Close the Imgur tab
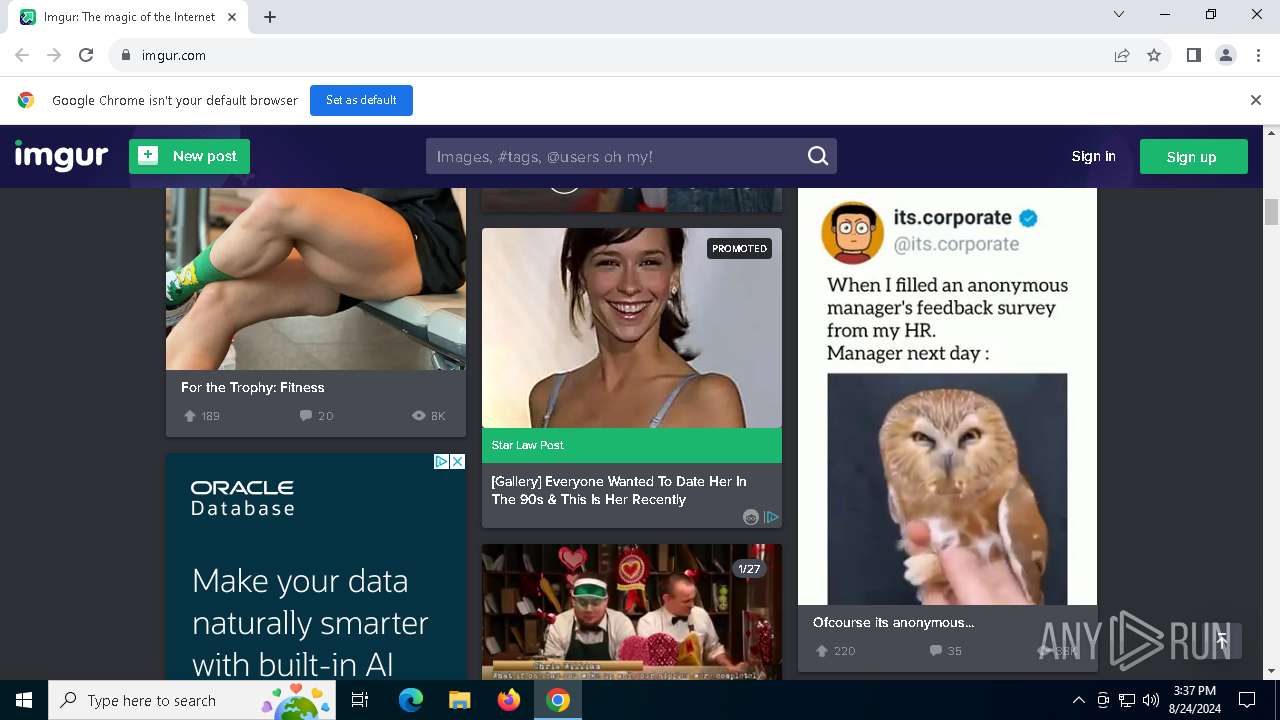This screenshot has width=1280, height=720. pos(232,17)
